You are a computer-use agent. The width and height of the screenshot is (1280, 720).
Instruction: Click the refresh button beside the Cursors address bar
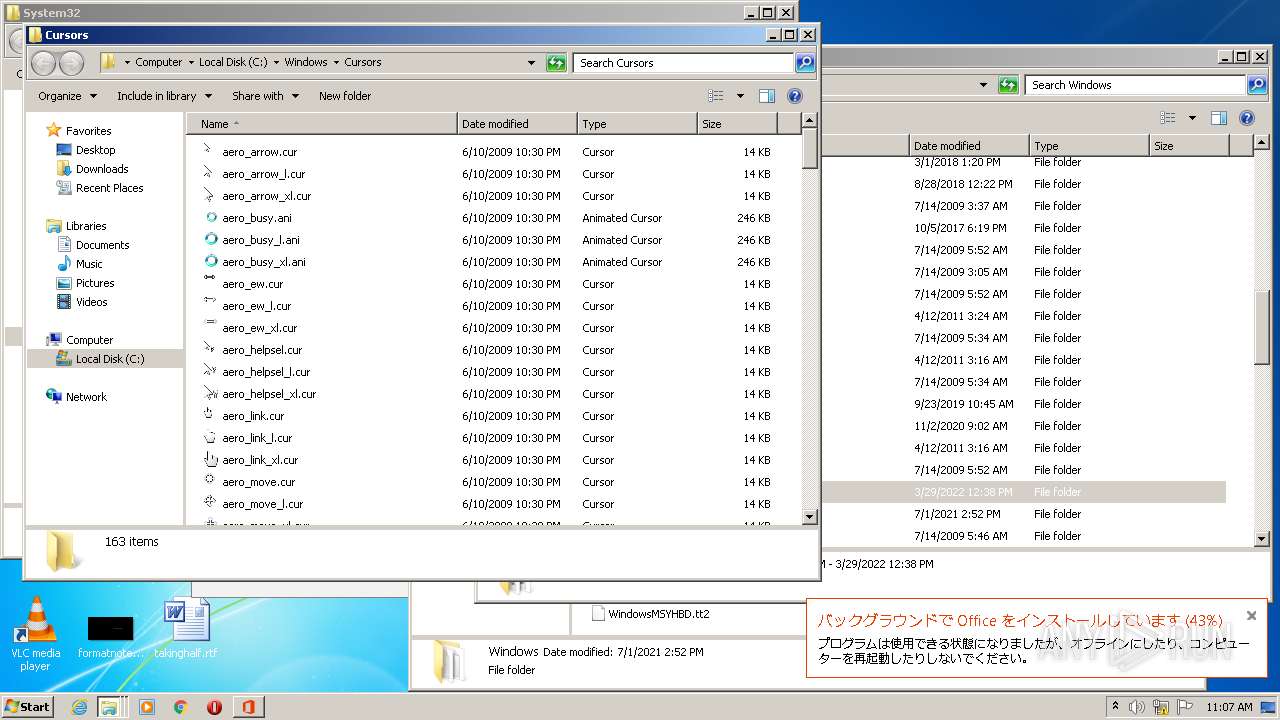point(556,63)
